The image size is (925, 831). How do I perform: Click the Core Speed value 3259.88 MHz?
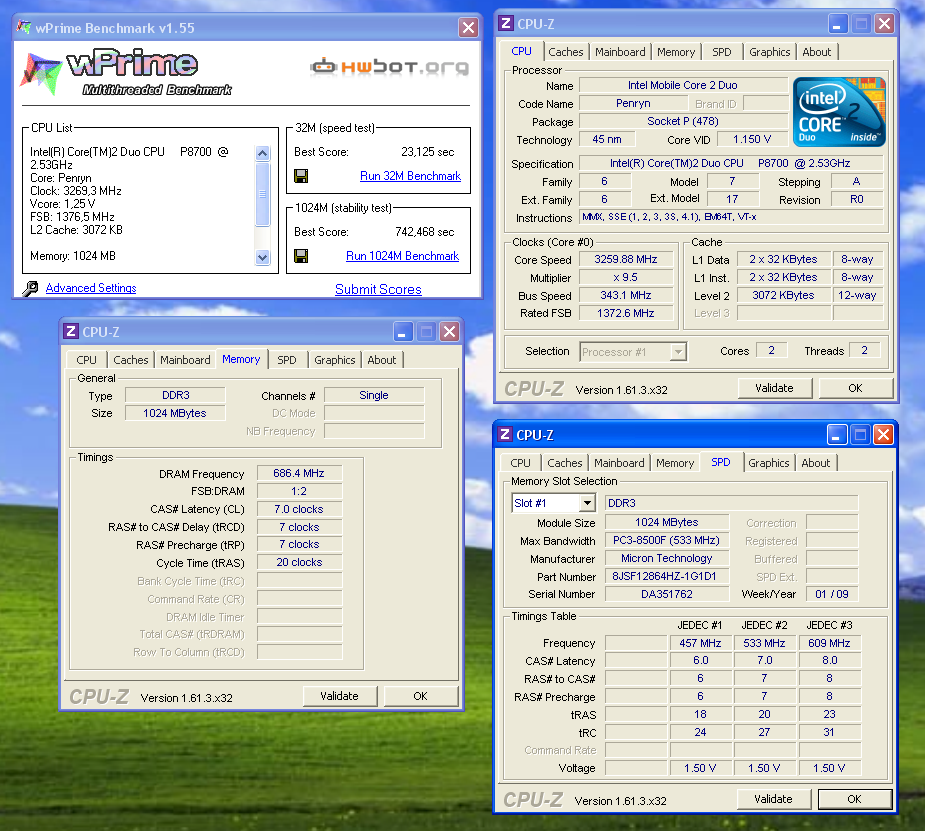[x=626, y=259]
